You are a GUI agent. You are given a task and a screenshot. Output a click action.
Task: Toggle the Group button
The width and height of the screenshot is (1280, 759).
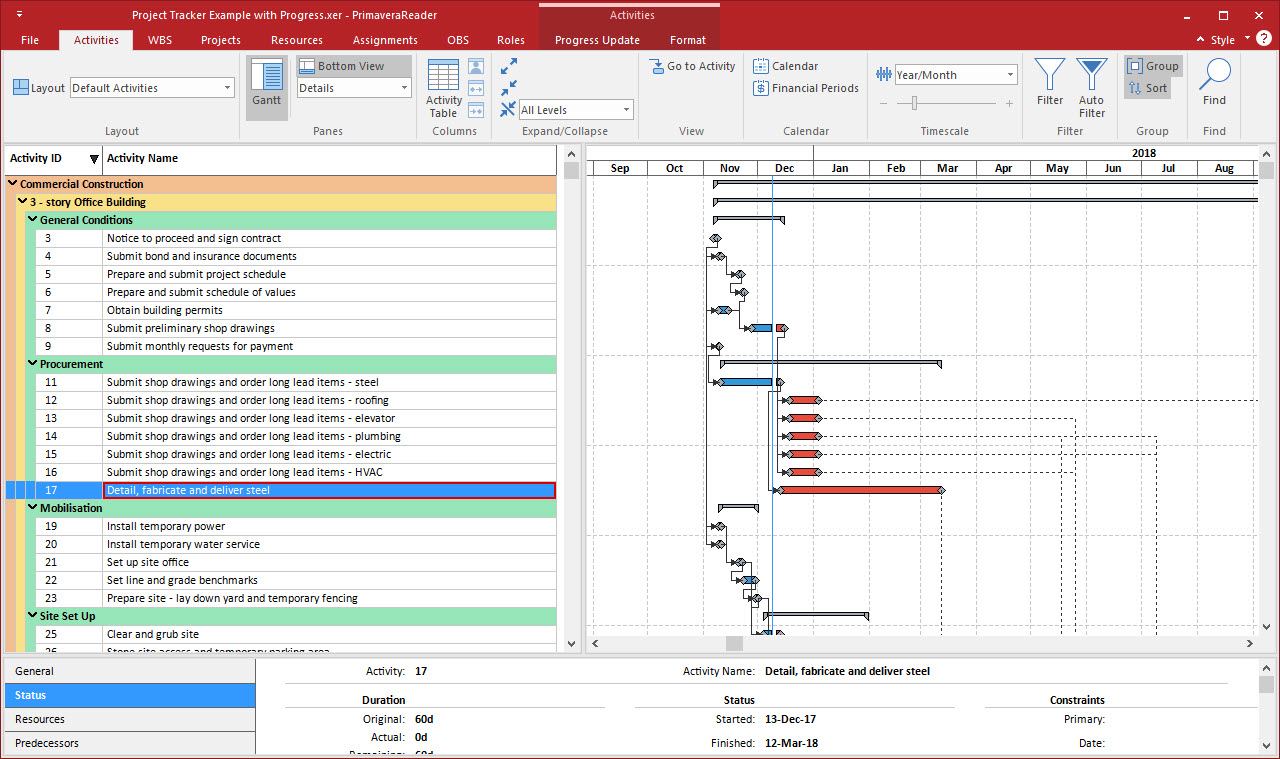1153,66
